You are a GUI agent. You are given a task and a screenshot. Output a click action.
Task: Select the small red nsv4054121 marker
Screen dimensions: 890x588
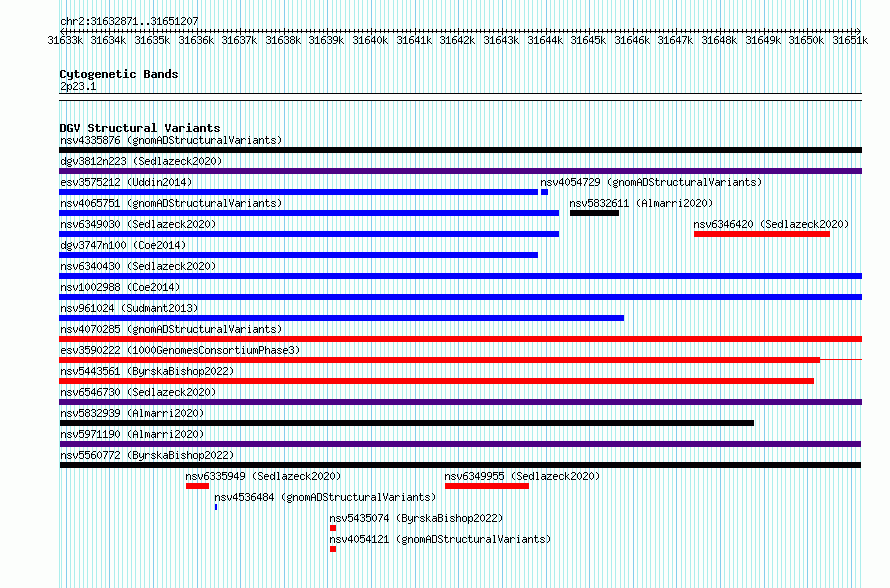[x=333, y=549]
